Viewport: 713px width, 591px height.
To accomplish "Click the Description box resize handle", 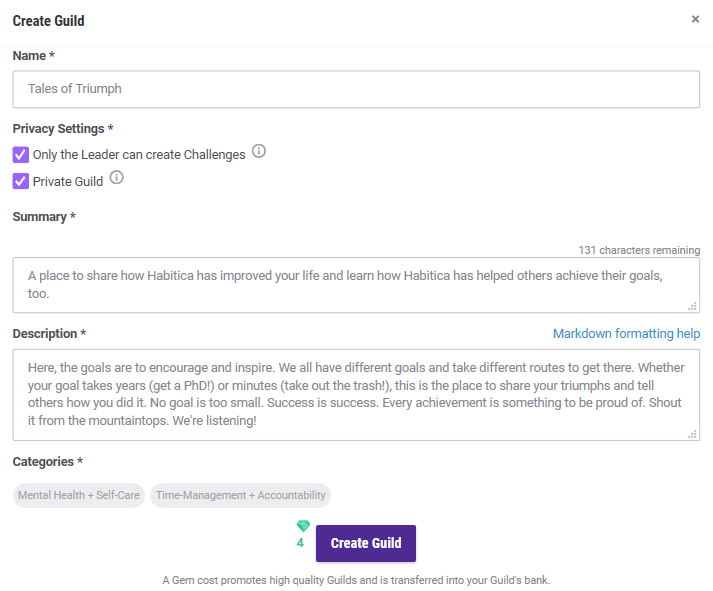I will [x=692, y=434].
